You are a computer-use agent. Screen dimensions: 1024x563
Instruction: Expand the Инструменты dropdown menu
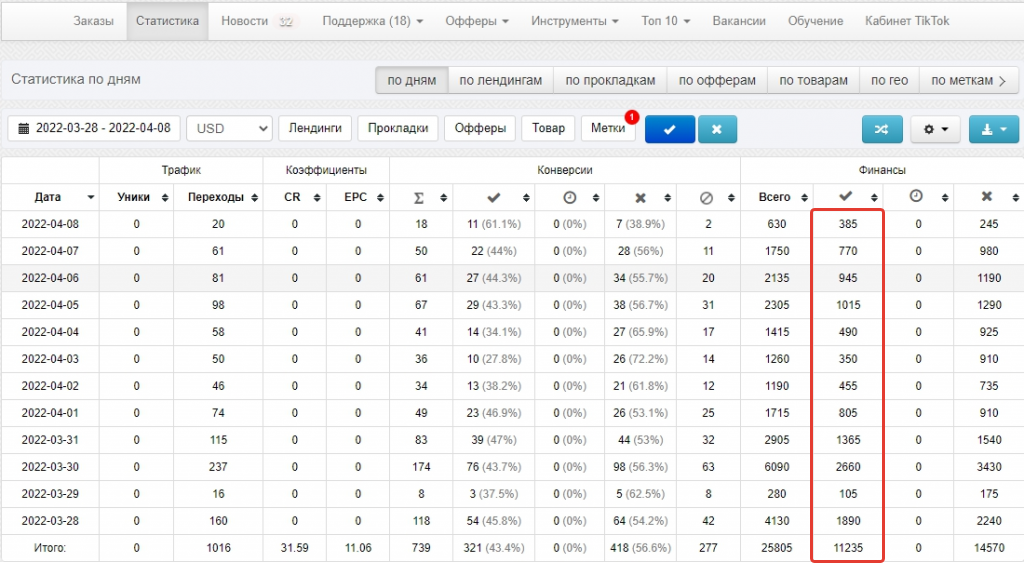click(574, 21)
